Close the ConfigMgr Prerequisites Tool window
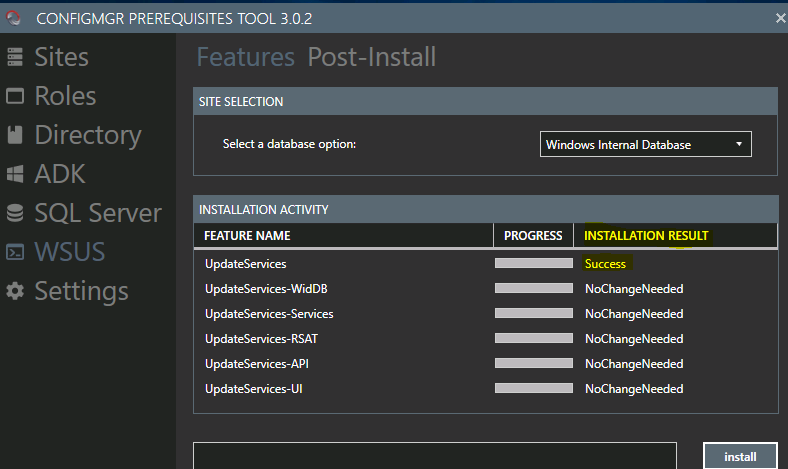 [780, 19]
